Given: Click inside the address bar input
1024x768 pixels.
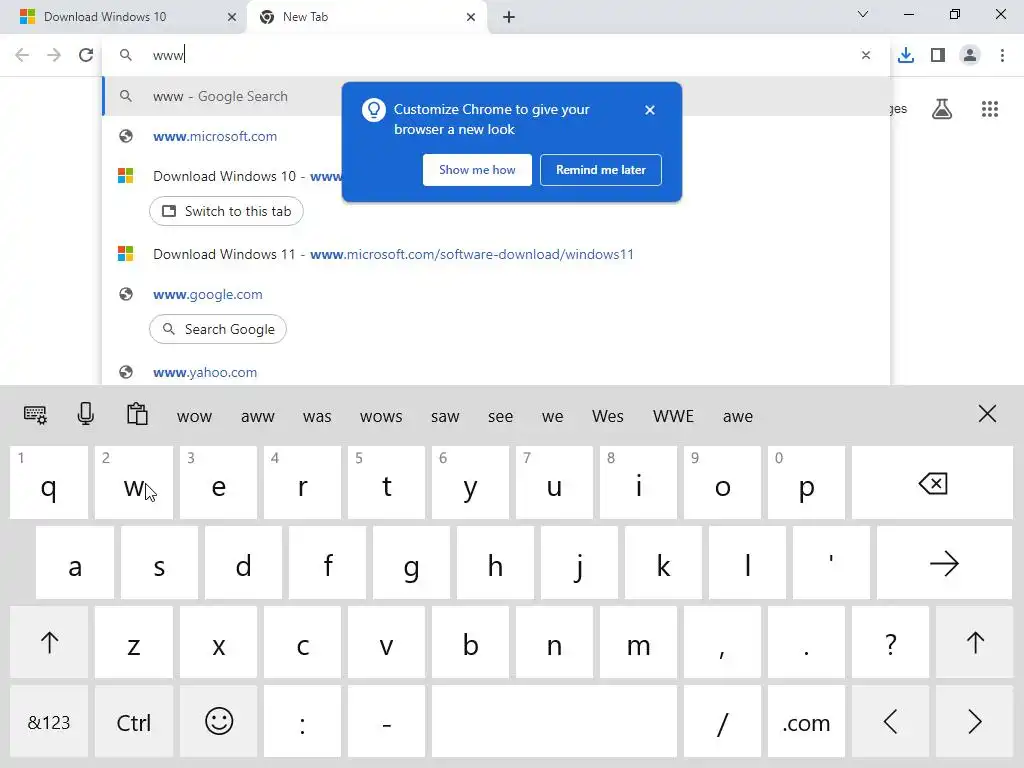Looking at the screenshot, I should [496, 55].
